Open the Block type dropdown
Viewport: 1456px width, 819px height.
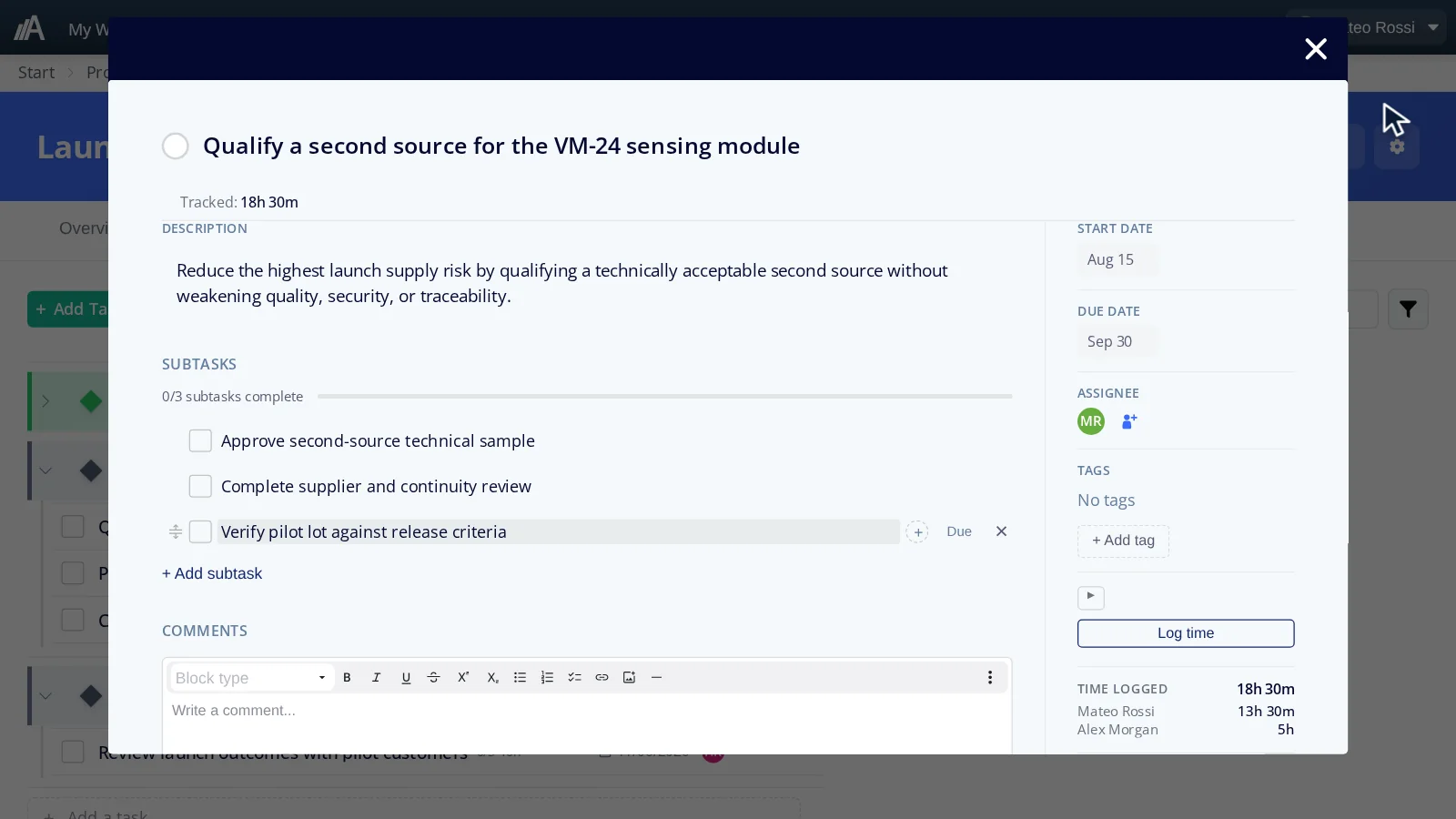[x=251, y=678]
